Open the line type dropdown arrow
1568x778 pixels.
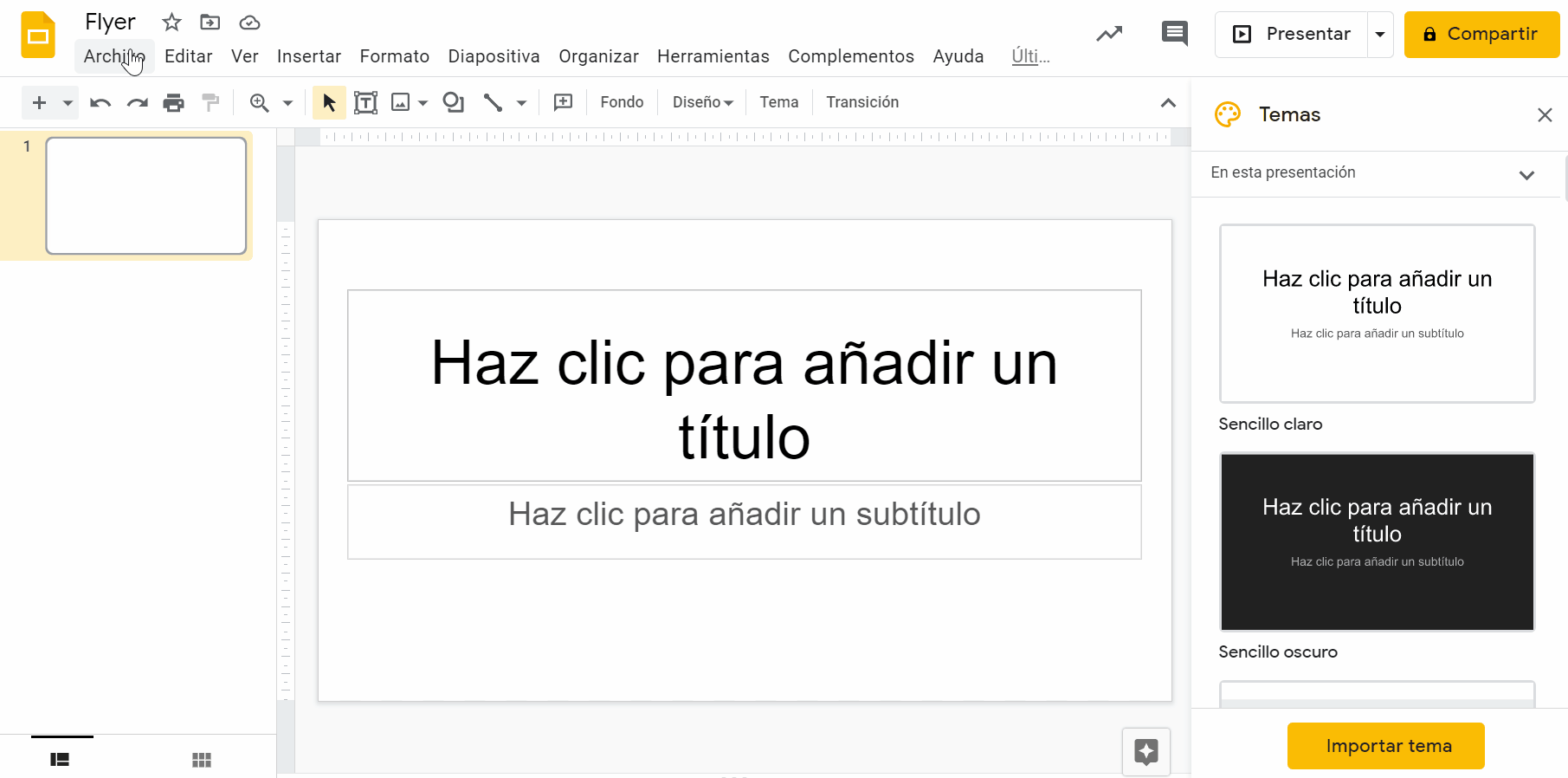pyautogui.click(x=521, y=103)
